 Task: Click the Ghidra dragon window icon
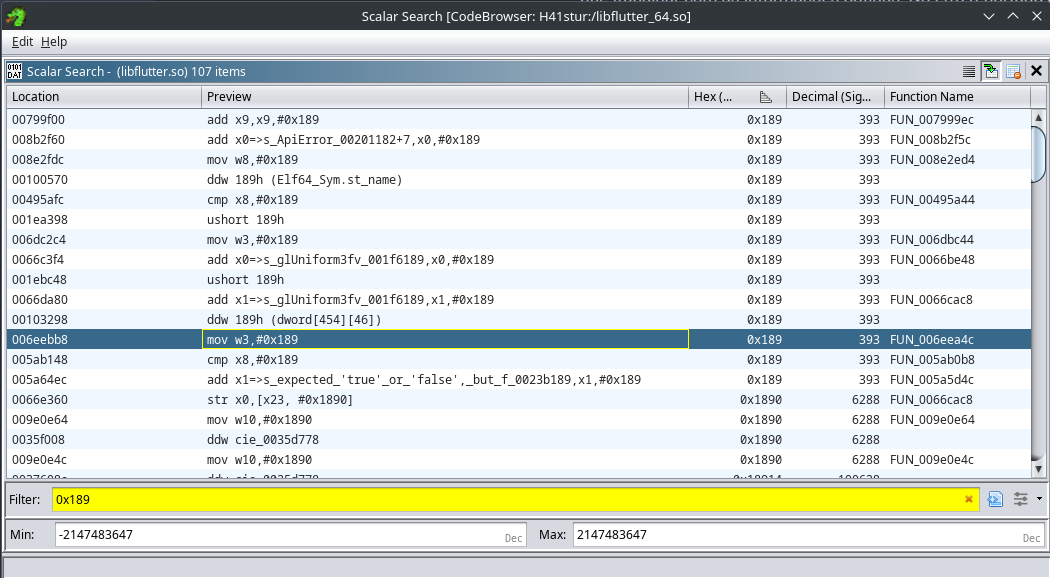pyautogui.click(x=15, y=16)
